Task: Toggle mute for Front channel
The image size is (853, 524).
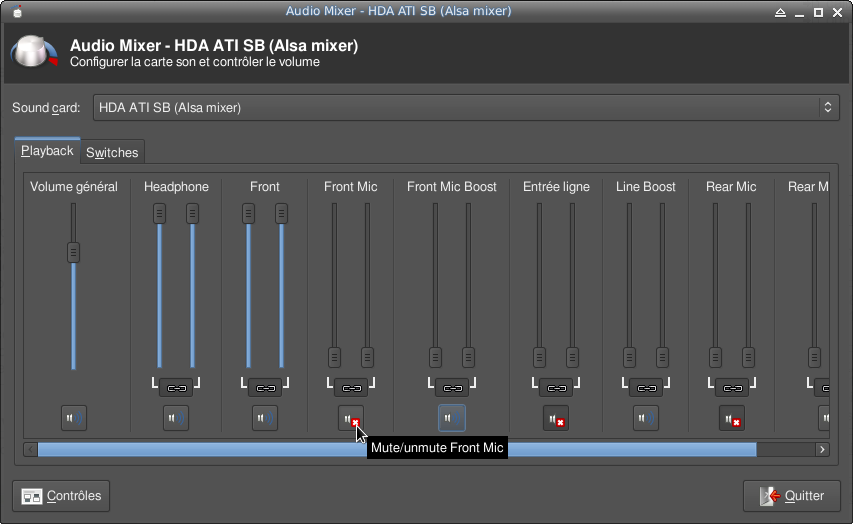Action: (265, 418)
